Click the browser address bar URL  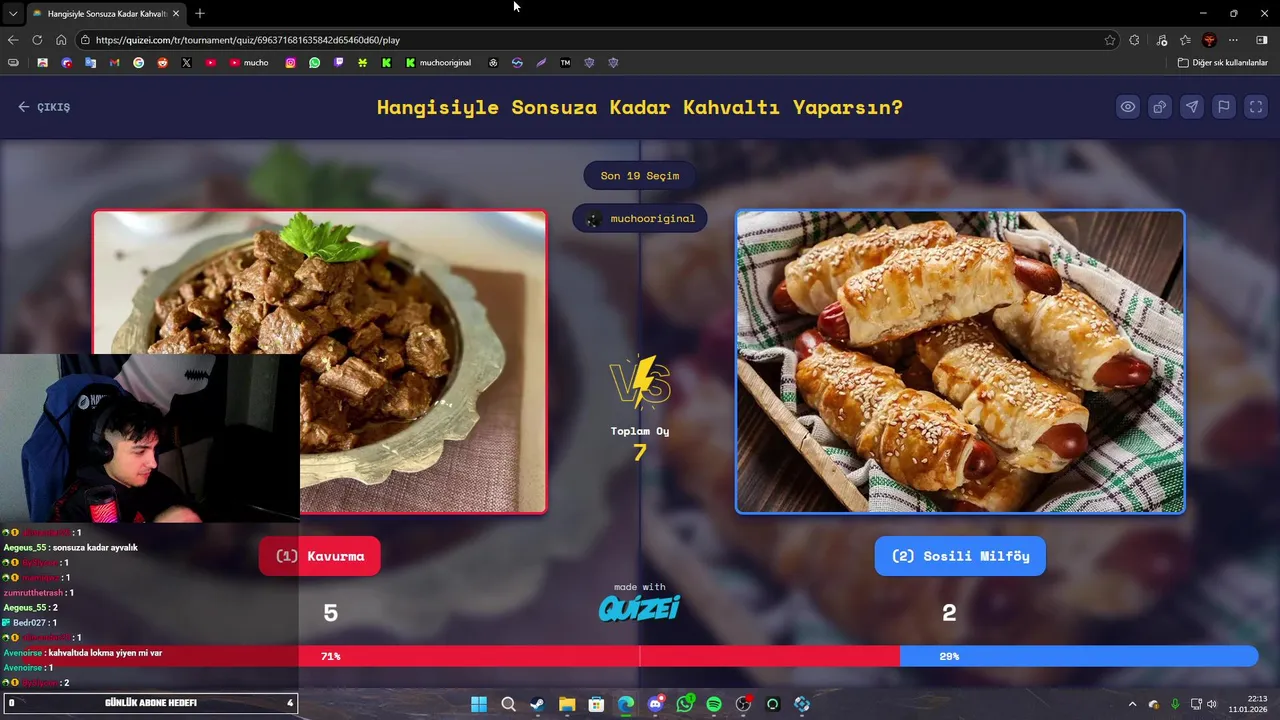[248, 40]
